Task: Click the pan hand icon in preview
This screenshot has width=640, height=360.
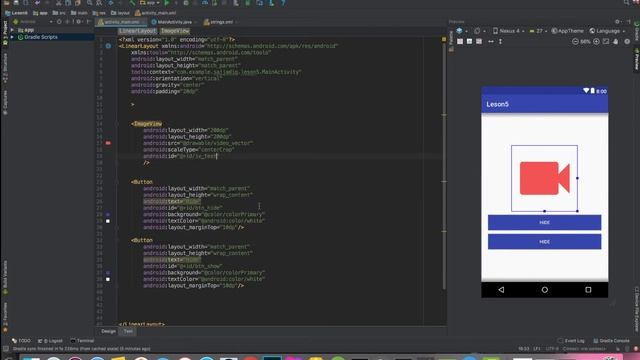Action: 616,42
